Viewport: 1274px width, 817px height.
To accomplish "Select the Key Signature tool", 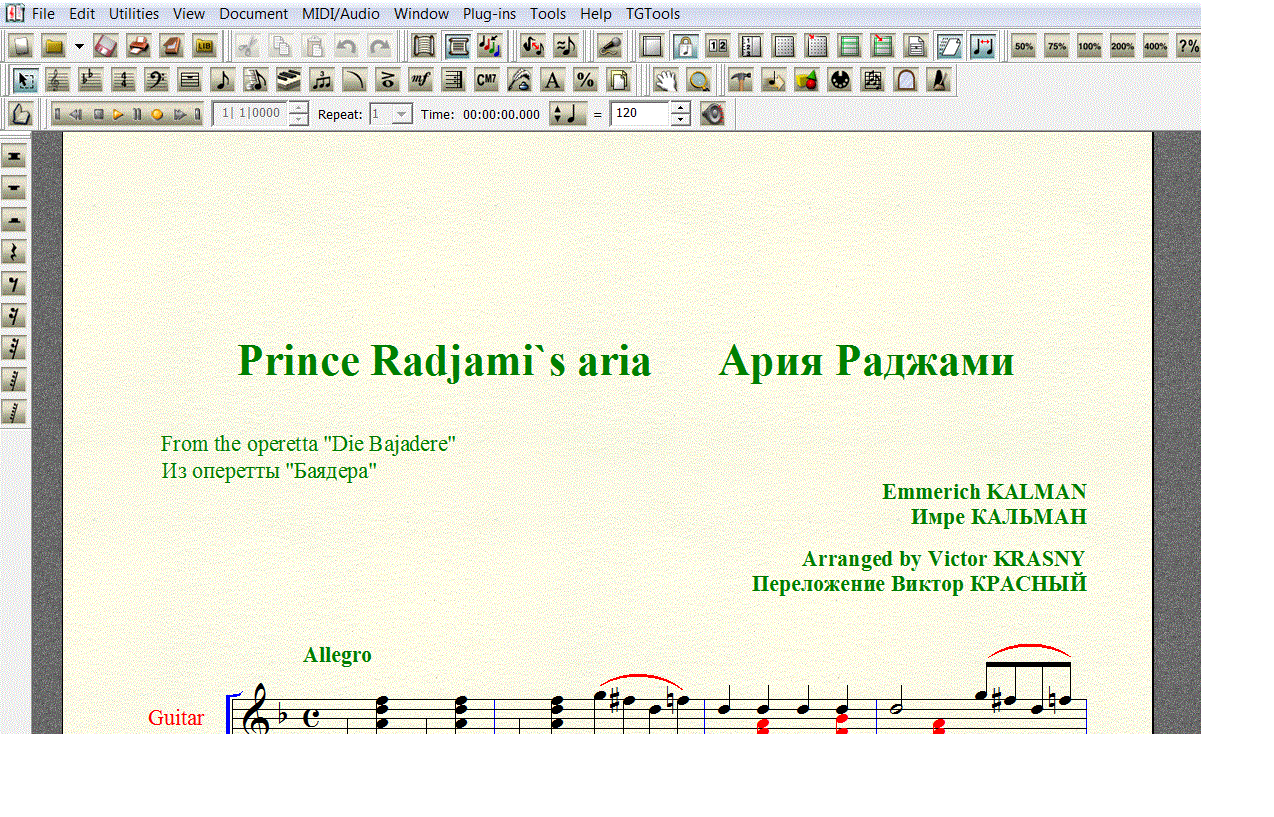I will tap(91, 80).
